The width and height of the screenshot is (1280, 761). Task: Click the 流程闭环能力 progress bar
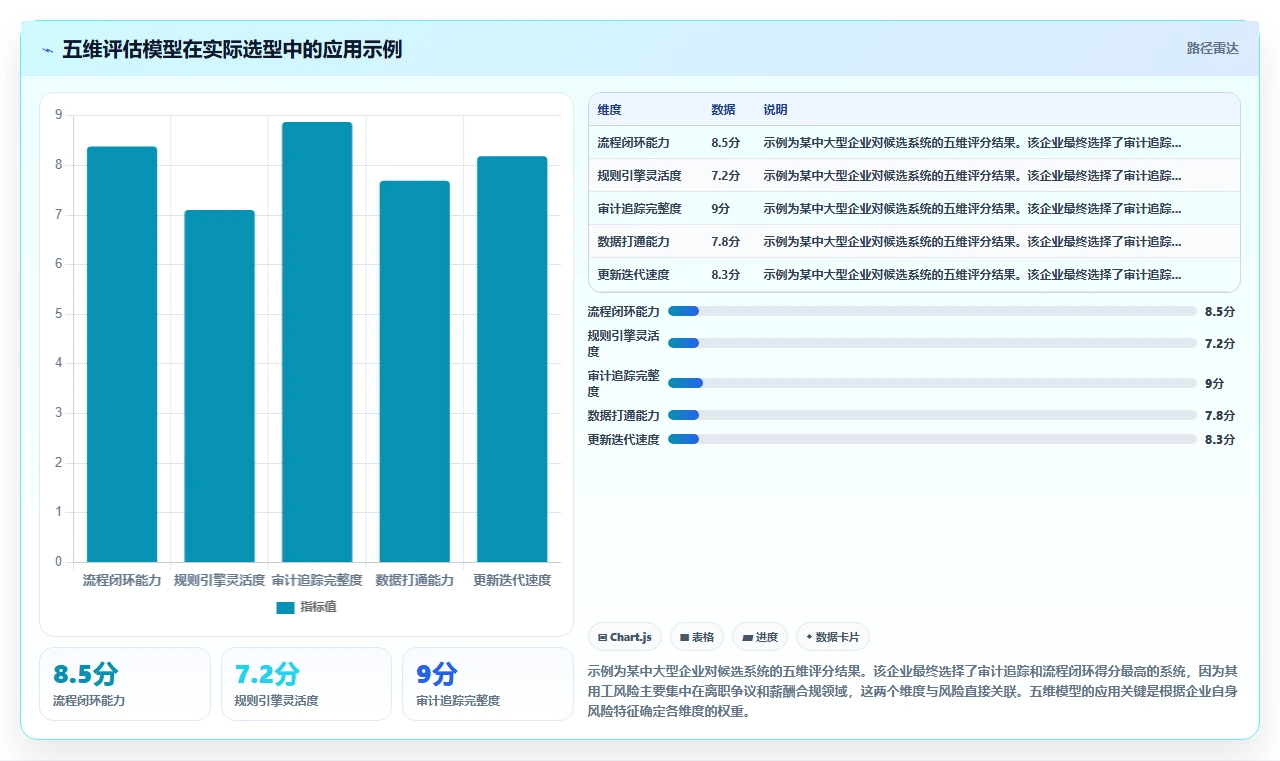932,311
